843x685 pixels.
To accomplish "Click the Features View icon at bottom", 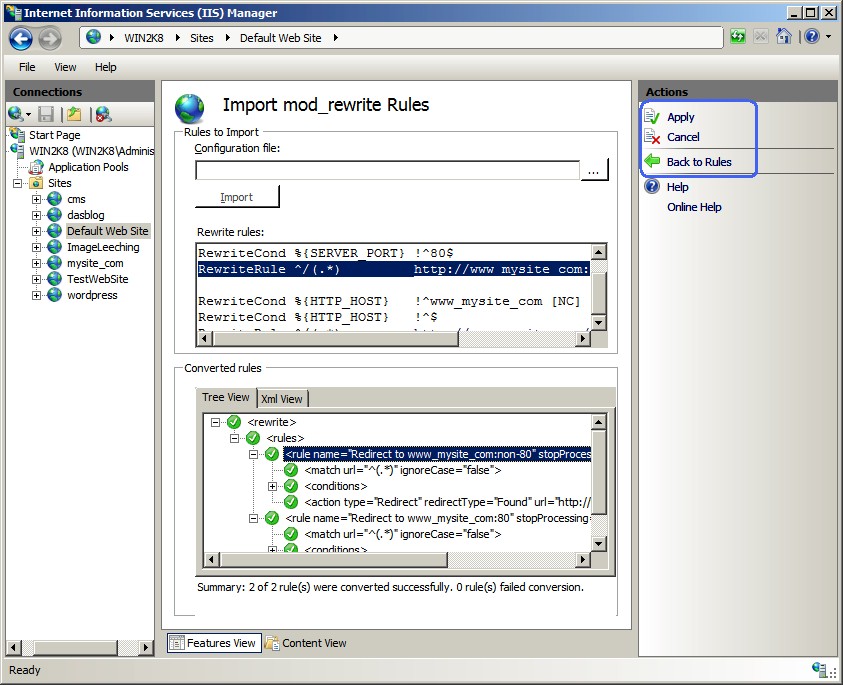I will point(176,643).
